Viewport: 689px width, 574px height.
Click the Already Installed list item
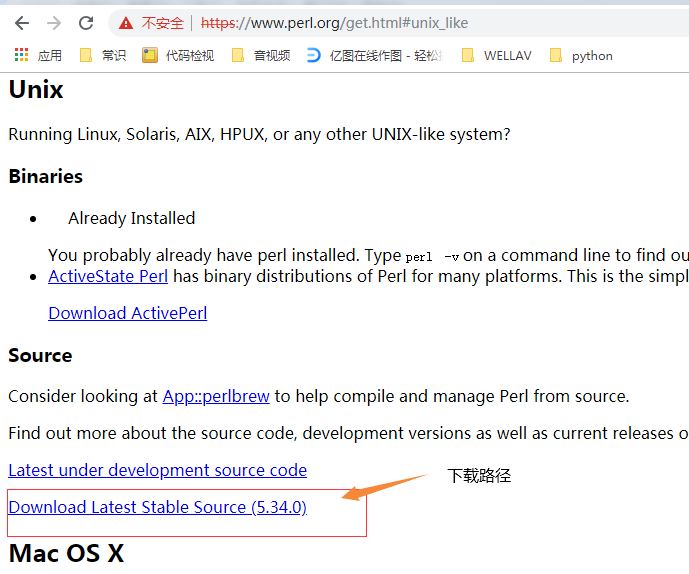[131, 218]
